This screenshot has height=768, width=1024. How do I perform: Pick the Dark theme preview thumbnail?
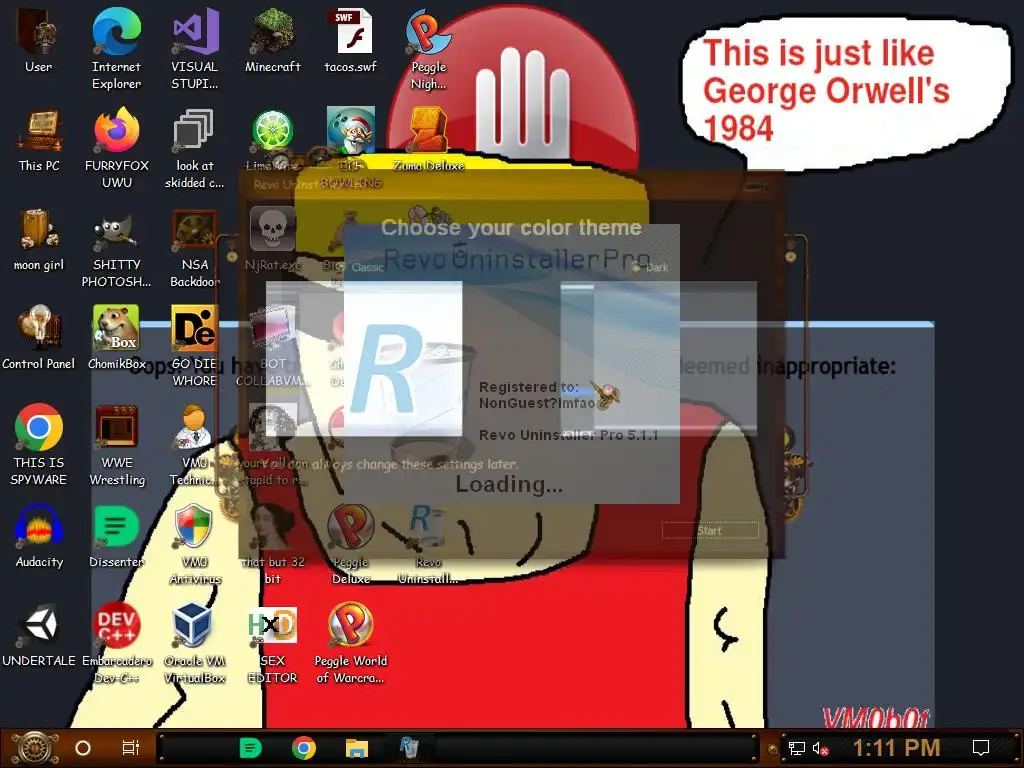click(658, 358)
